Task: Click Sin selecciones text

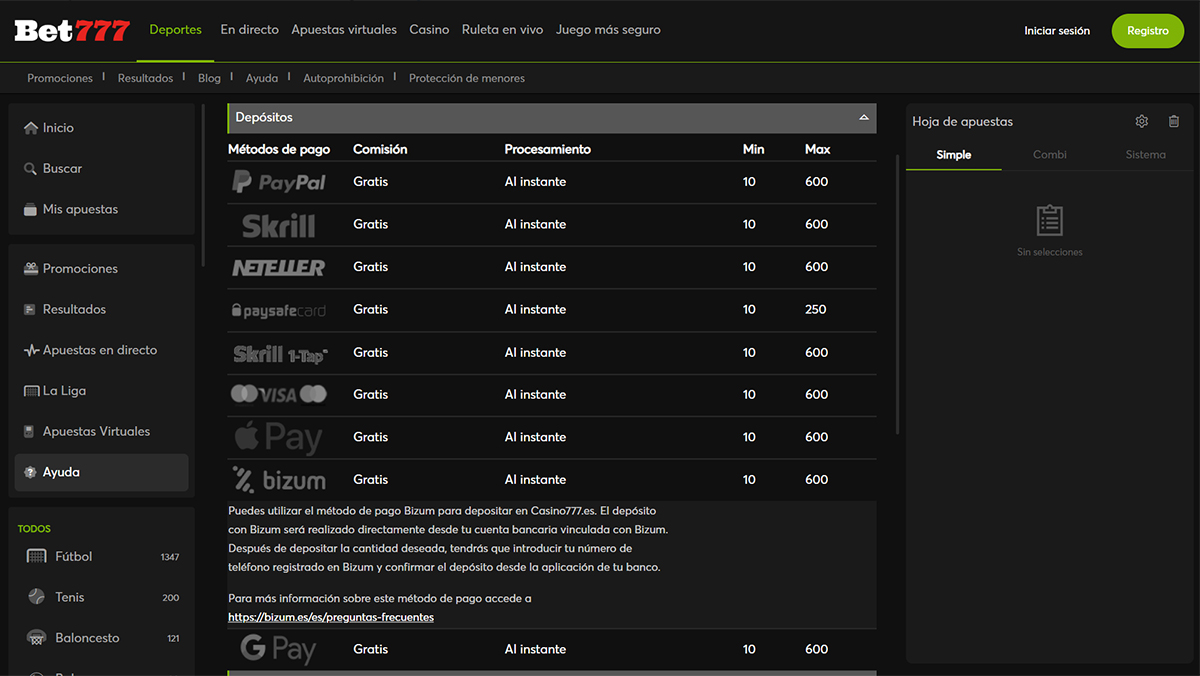Action: pos(1050,253)
